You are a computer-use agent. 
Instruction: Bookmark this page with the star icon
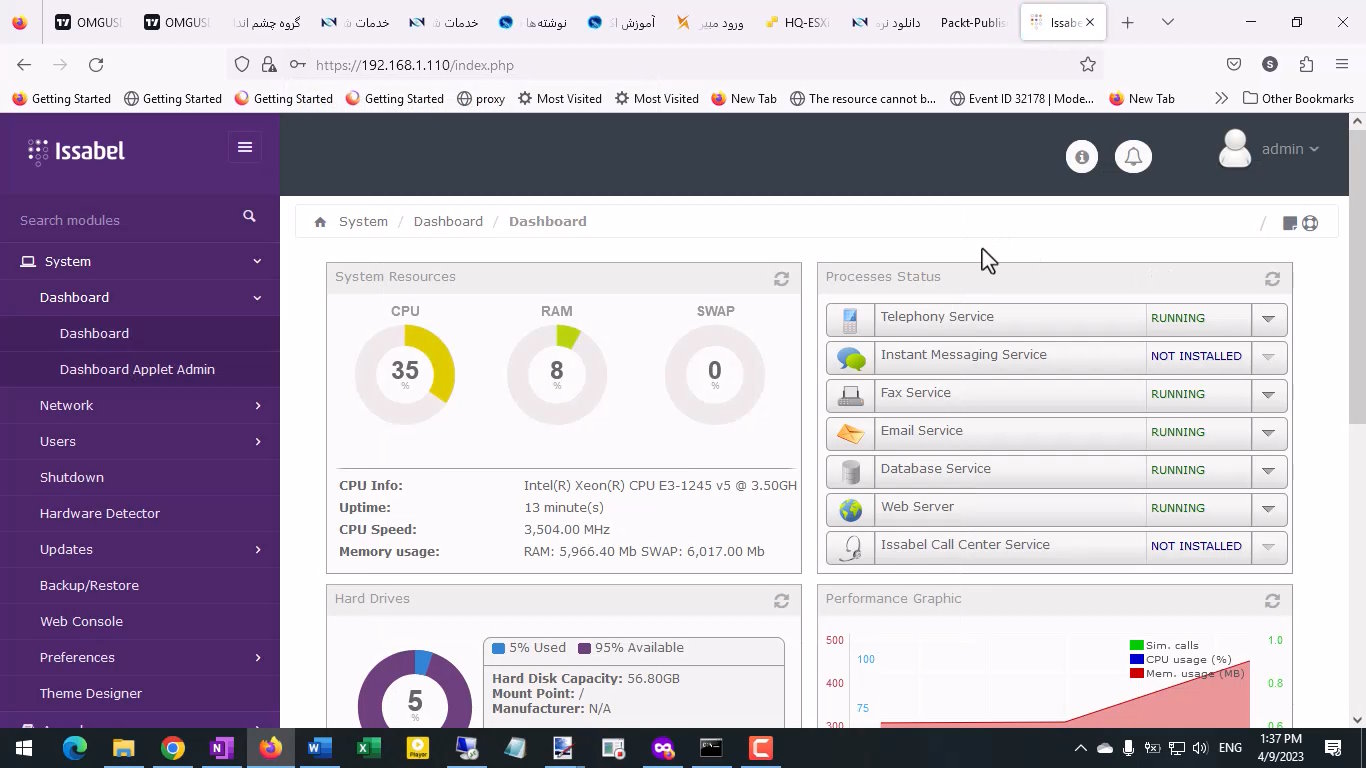(x=1088, y=65)
